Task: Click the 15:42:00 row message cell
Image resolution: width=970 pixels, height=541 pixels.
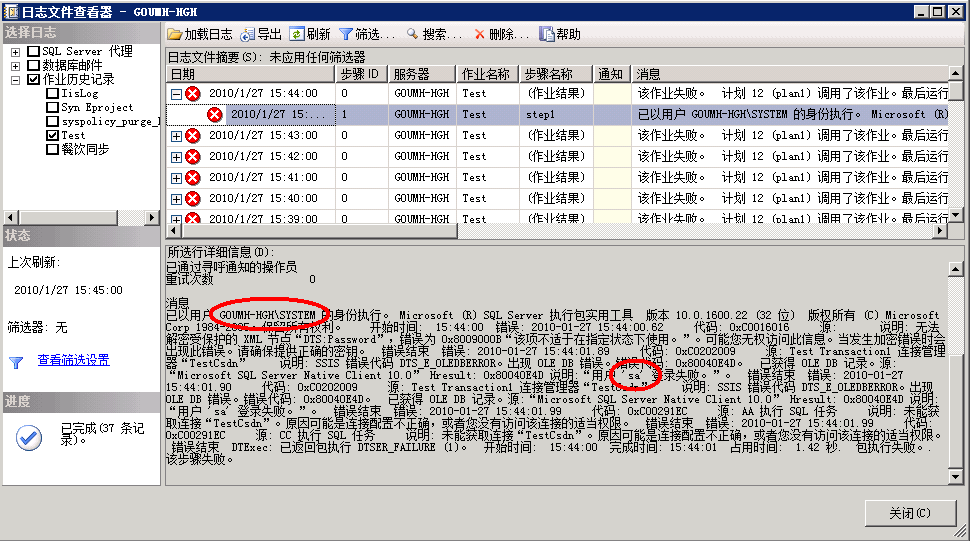Action: (789, 156)
